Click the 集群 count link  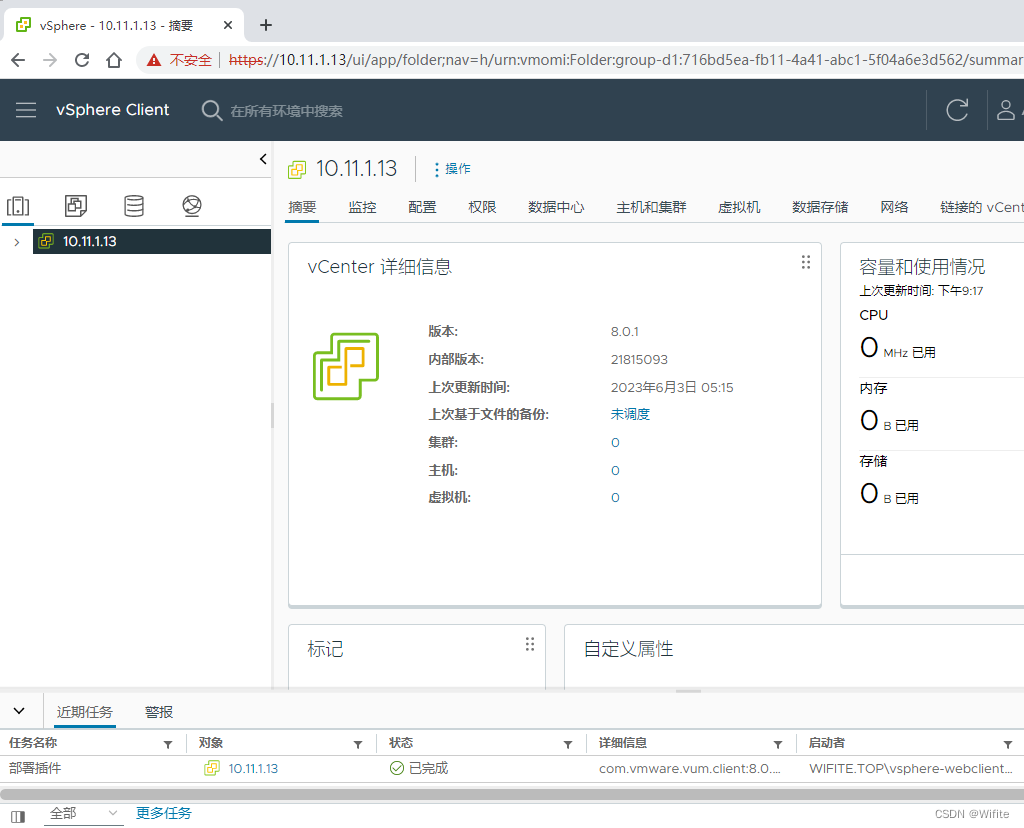615,443
